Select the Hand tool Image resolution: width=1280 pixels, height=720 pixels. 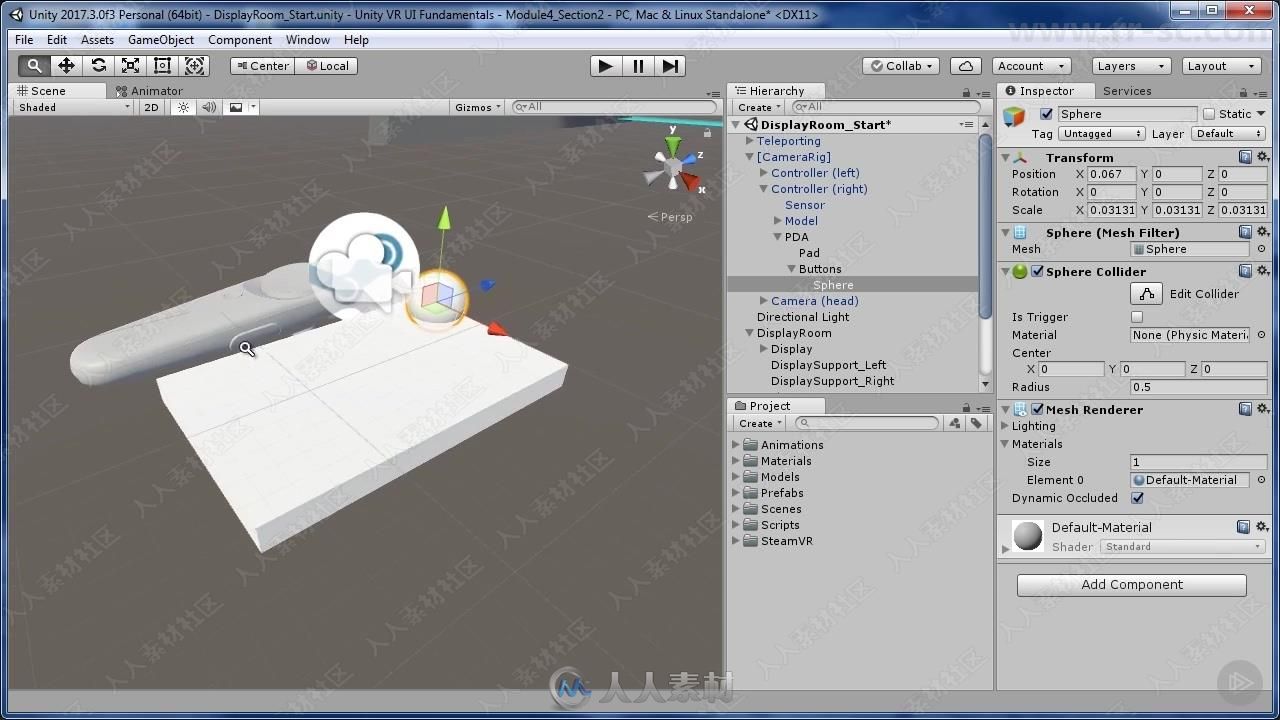(34, 66)
